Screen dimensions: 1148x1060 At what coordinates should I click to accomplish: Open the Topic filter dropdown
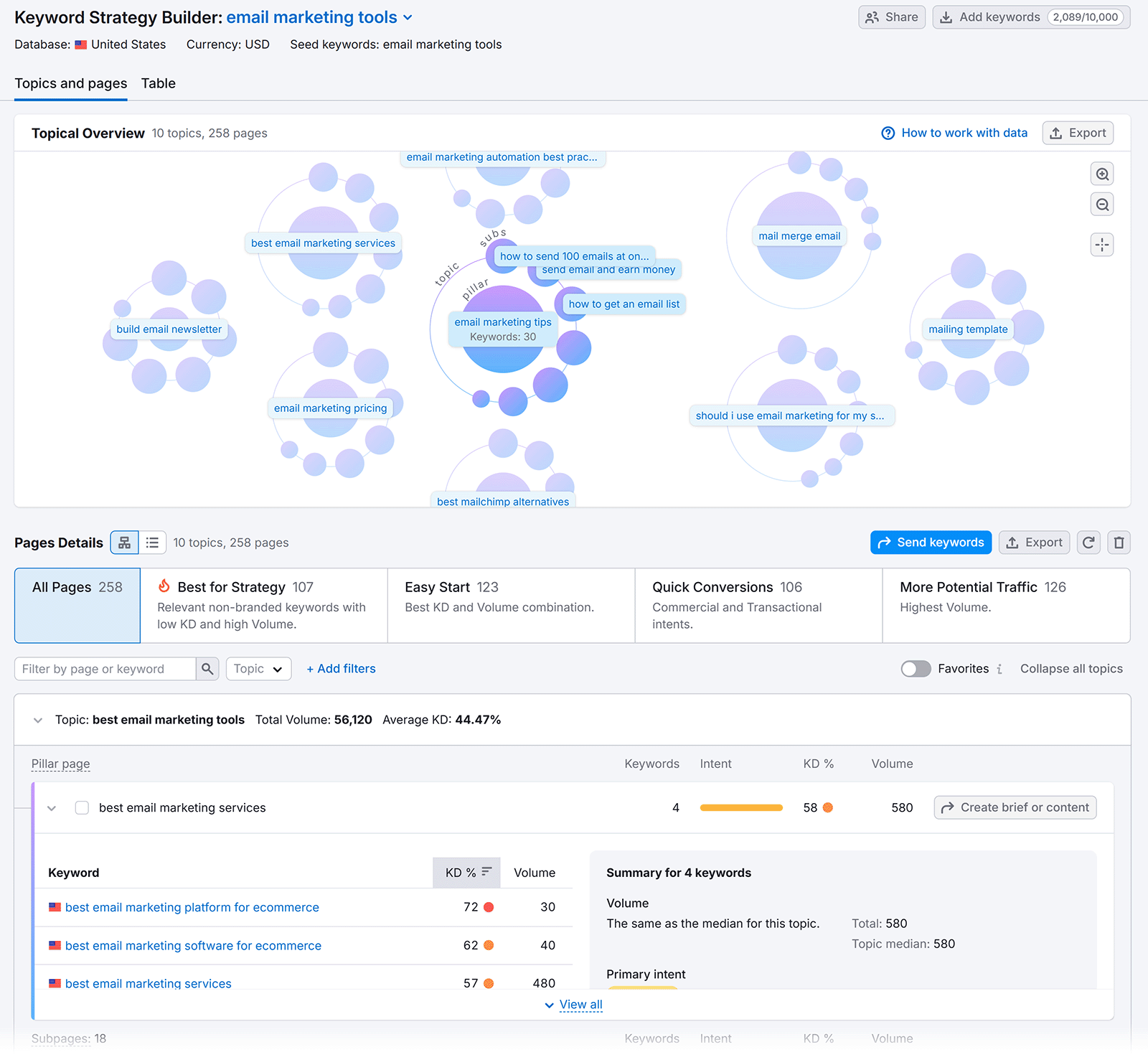(258, 668)
